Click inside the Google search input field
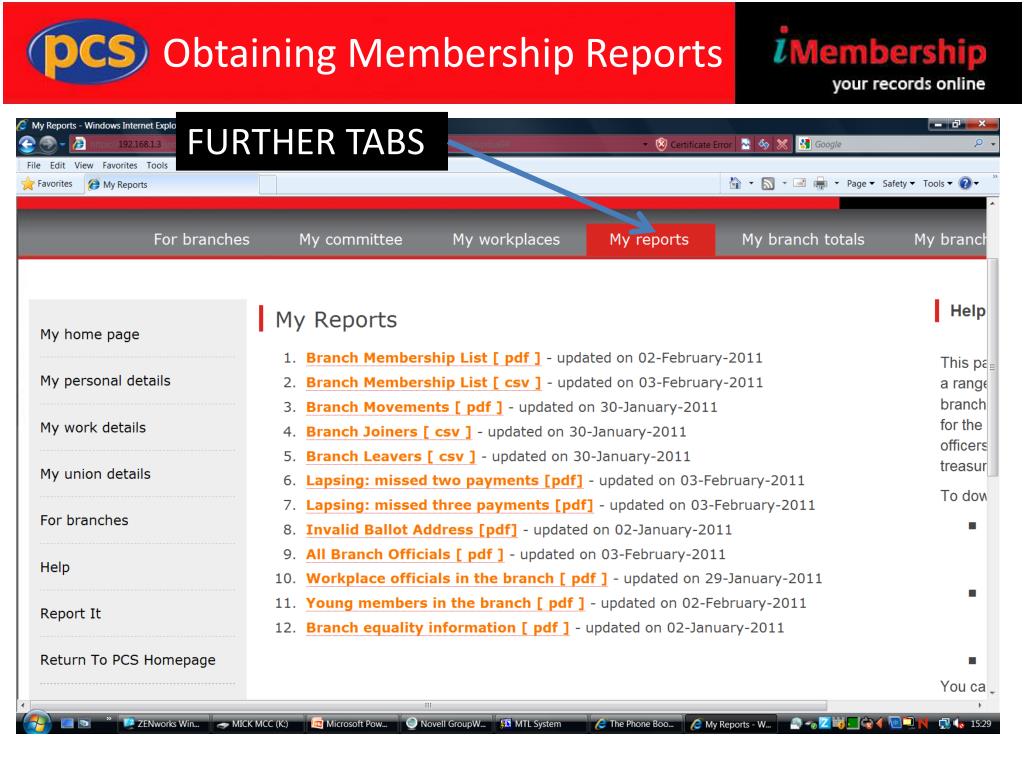Image resolution: width=1024 pixels, height=768 pixels. coord(891,144)
